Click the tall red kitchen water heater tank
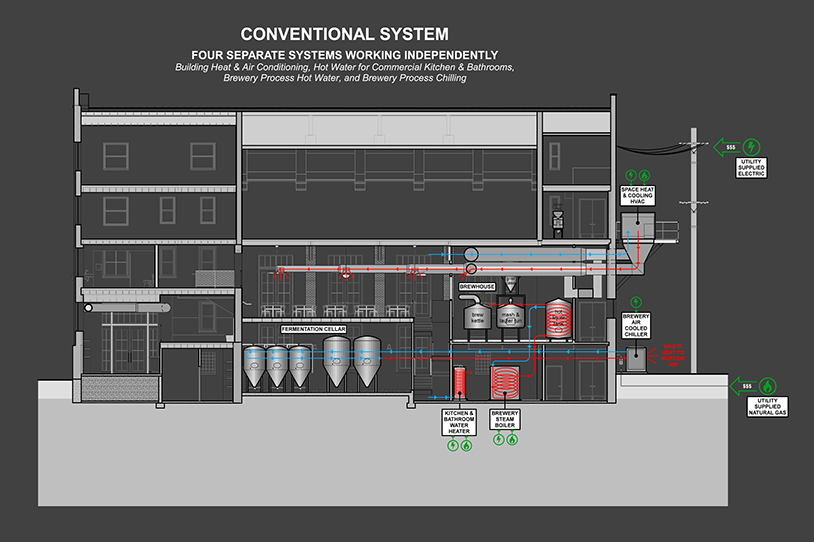This screenshot has width=814, height=542. pyautogui.click(x=461, y=382)
